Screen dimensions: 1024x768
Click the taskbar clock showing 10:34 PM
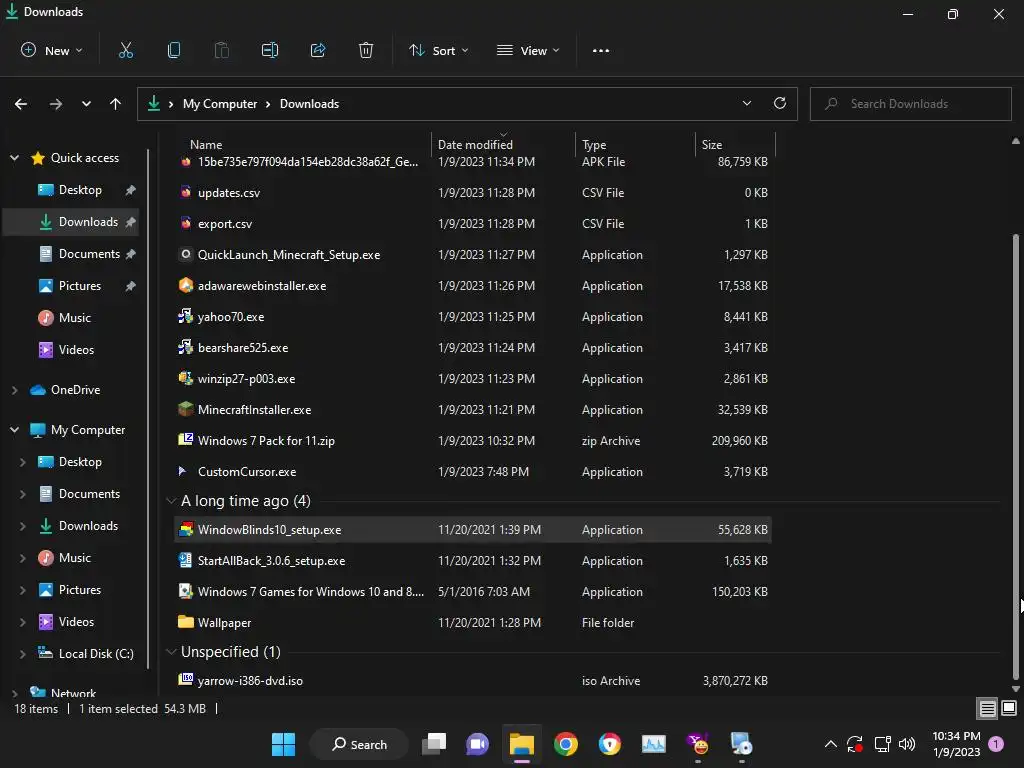coord(956,744)
